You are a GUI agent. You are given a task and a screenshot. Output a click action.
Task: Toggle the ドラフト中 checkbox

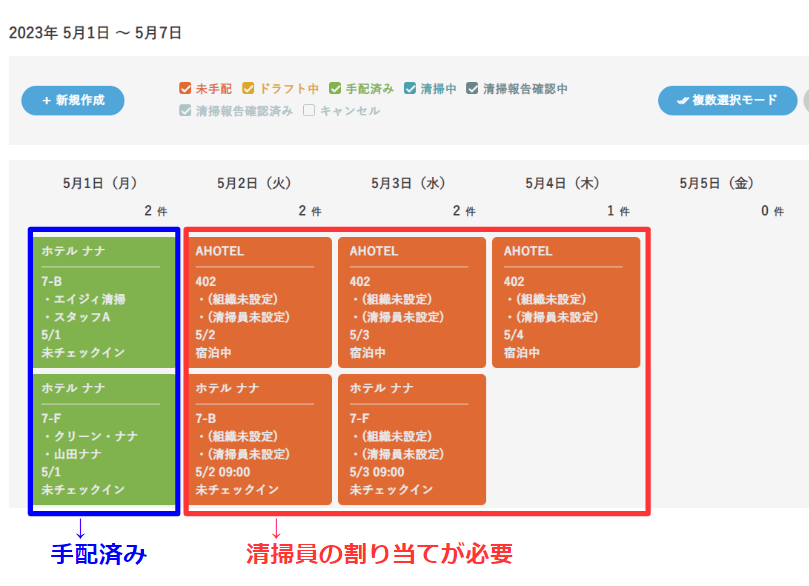249,89
